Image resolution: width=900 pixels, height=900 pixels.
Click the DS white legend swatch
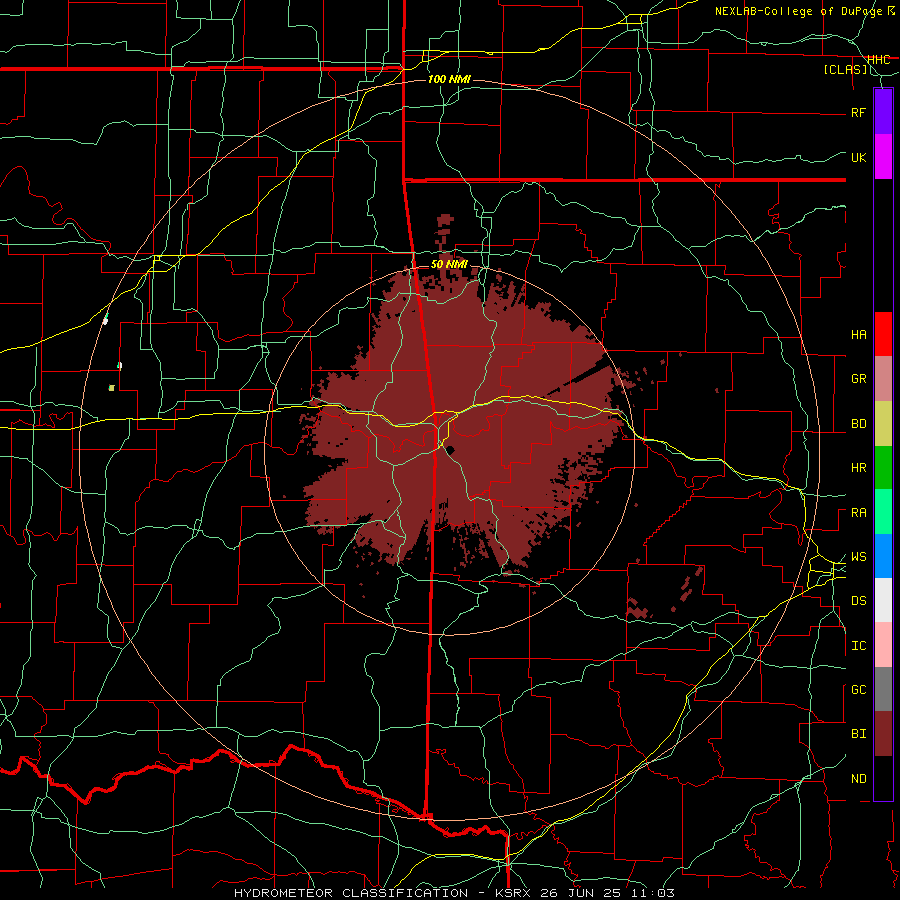[883, 600]
